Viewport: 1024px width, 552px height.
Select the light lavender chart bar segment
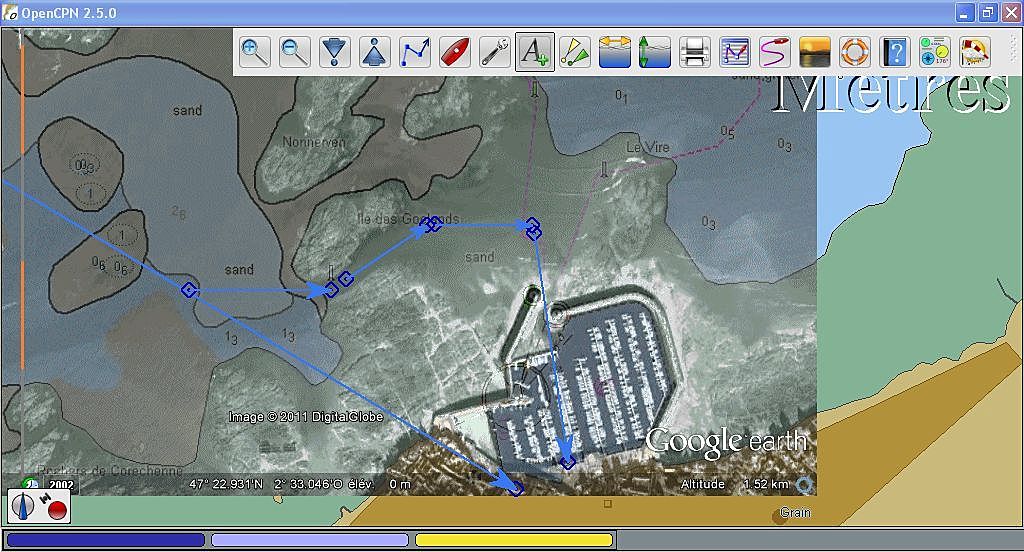pos(310,540)
